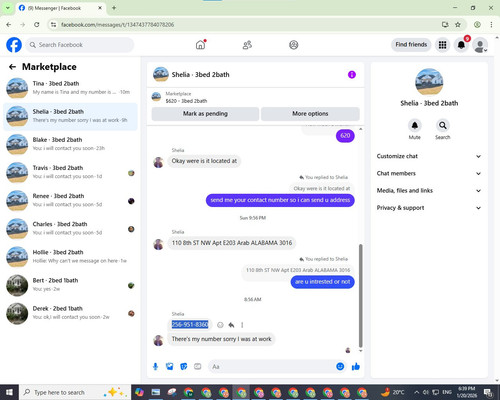Open the Friends icon in top navigation
Image resolution: width=500 pixels, height=400 pixels.
[247, 45]
